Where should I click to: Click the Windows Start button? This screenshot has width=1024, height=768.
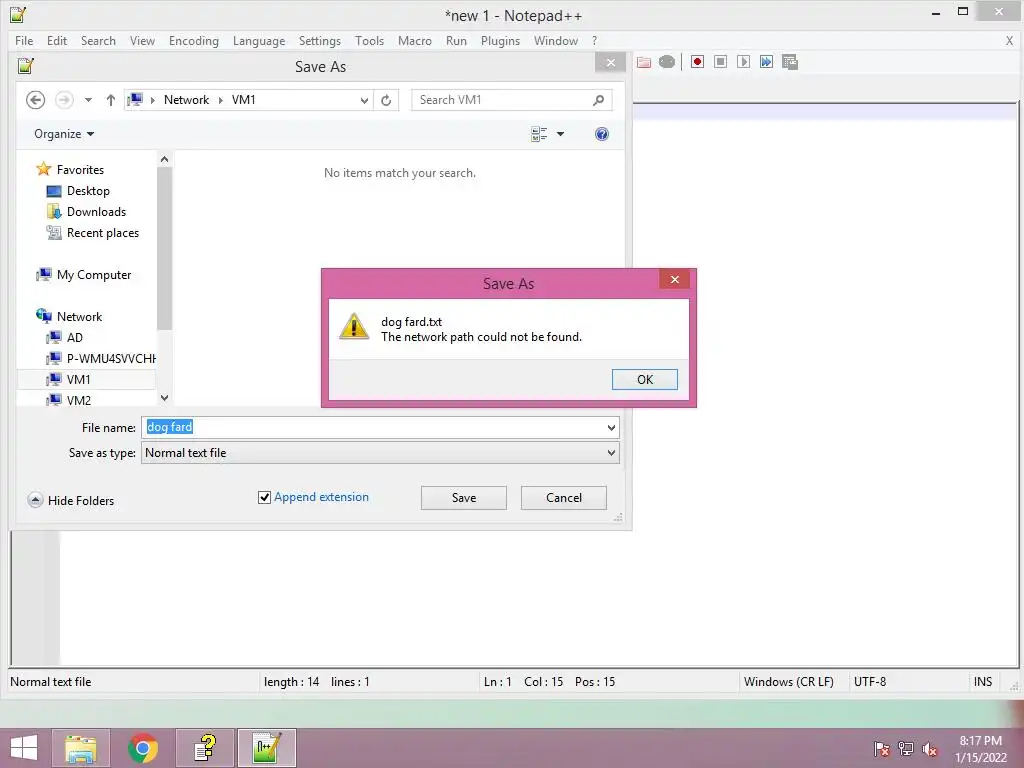[24, 748]
